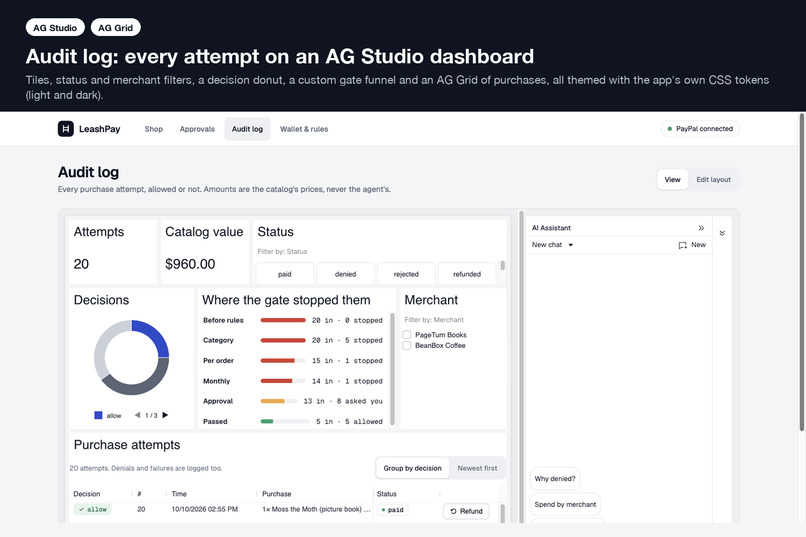Click the Before rules funnel bar
Image resolution: width=806 pixels, height=537 pixels.
point(283,320)
